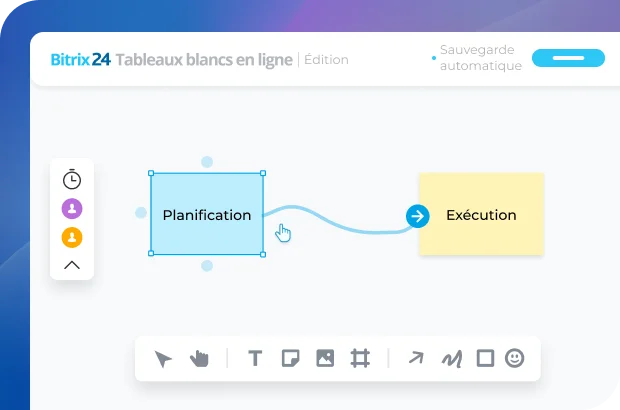Open the emoji smiley picker

click(514, 358)
